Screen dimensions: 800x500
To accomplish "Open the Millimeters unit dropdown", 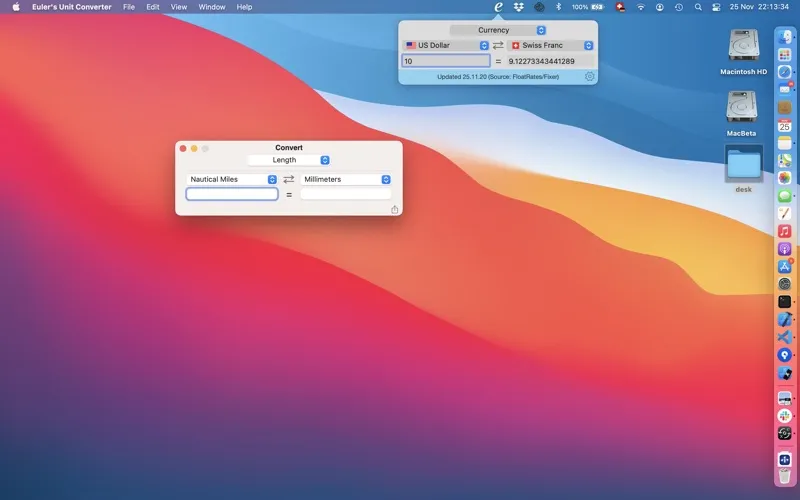I will [346, 179].
